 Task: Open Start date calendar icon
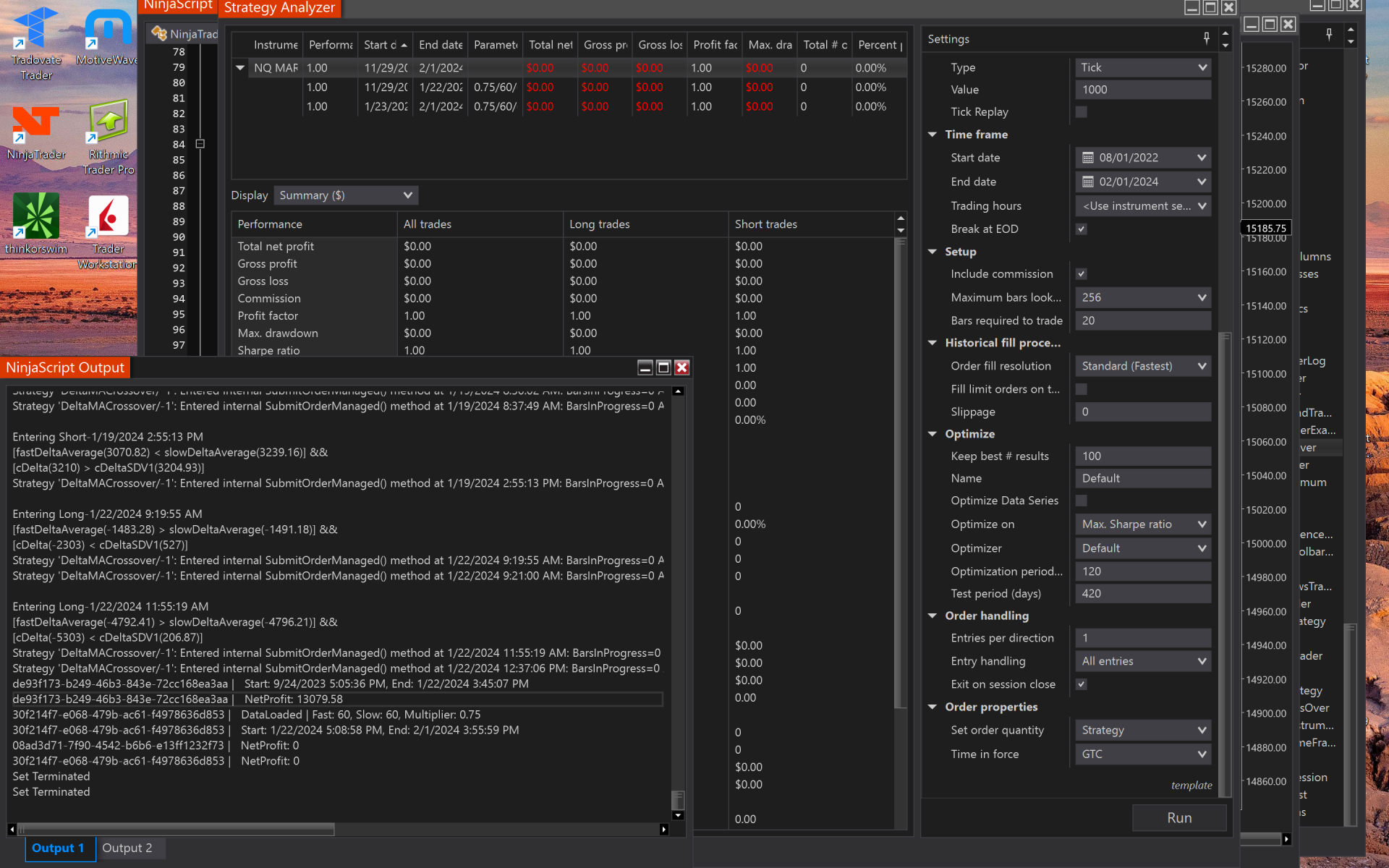[1087, 158]
